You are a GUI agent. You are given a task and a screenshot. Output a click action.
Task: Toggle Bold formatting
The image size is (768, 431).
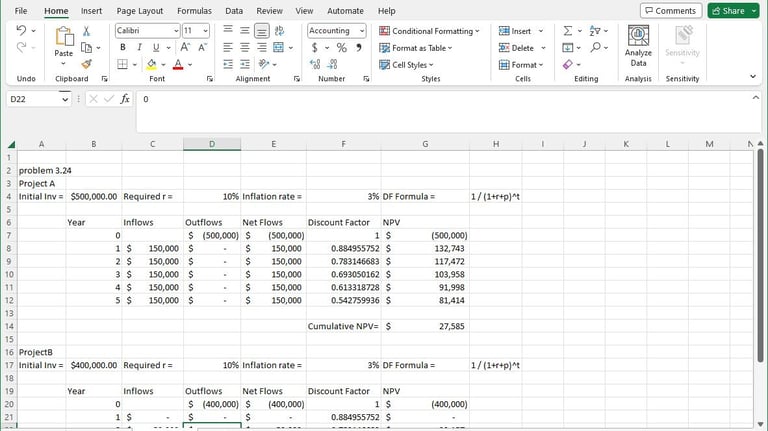tap(122, 48)
